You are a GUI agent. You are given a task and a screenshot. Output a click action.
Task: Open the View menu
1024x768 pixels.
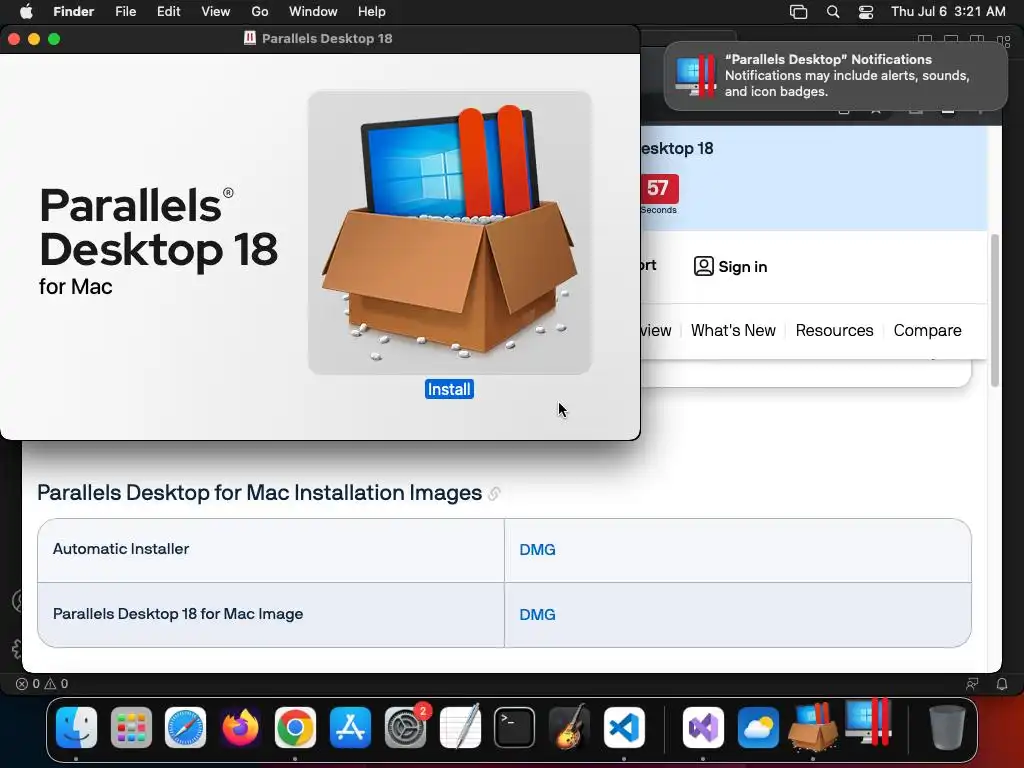coord(216,11)
